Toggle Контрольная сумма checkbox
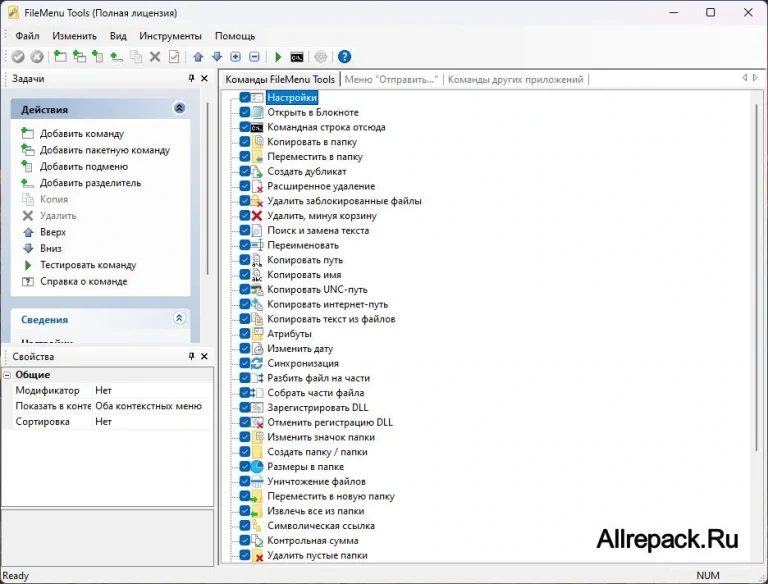The width and height of the screenshot is (768, 584). coord(245,540)
